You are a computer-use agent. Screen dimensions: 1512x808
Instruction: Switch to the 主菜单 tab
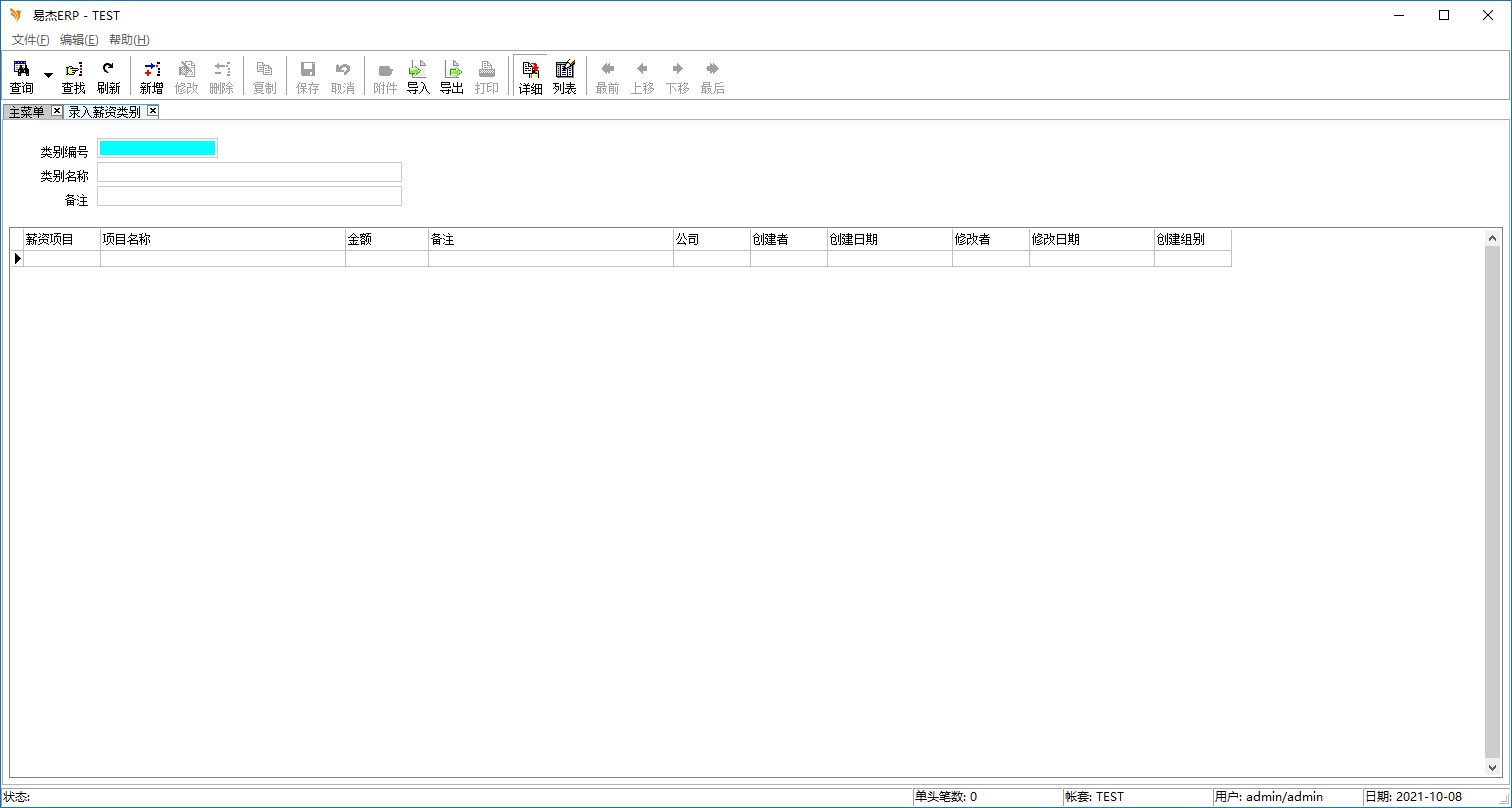point(27,112)
